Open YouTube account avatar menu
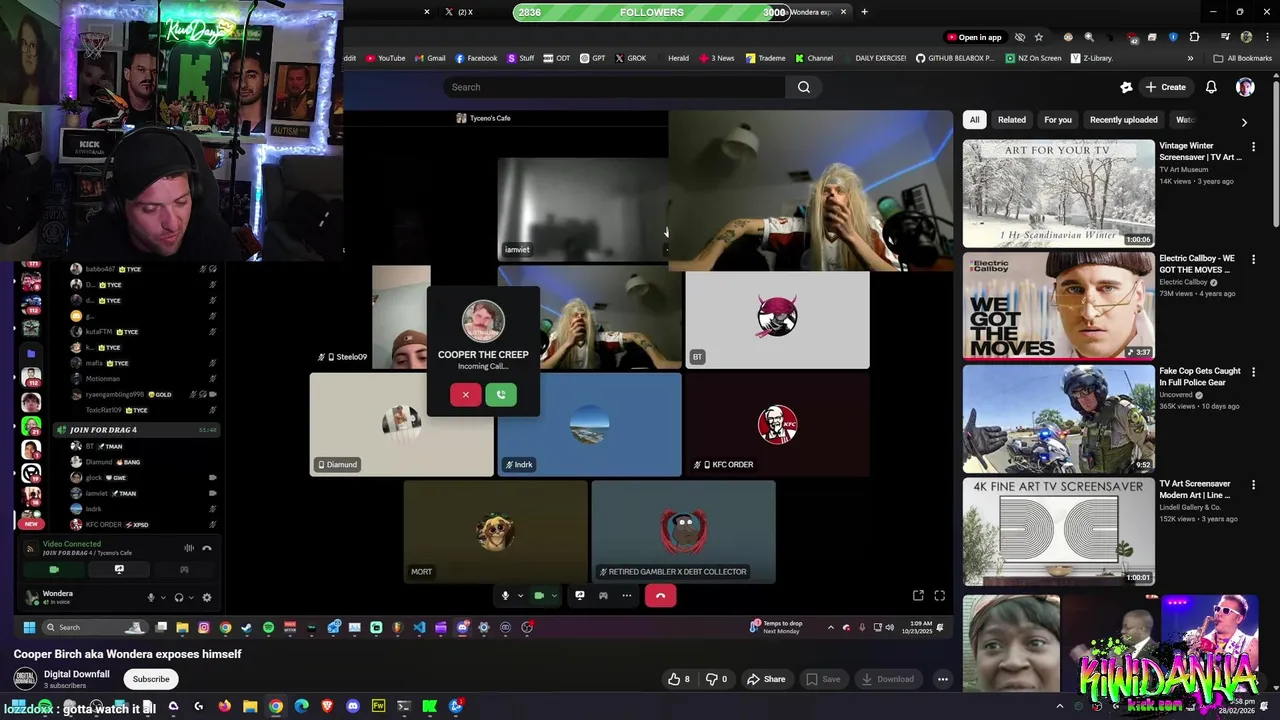Viewport: 1280px width, 720px height. pos(1245,87)
